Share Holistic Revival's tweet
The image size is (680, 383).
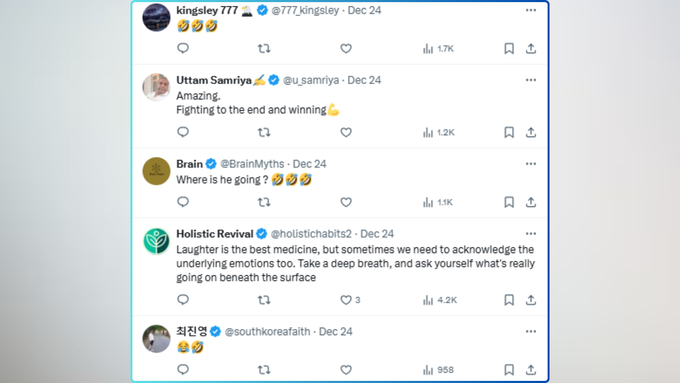point(531,300)
